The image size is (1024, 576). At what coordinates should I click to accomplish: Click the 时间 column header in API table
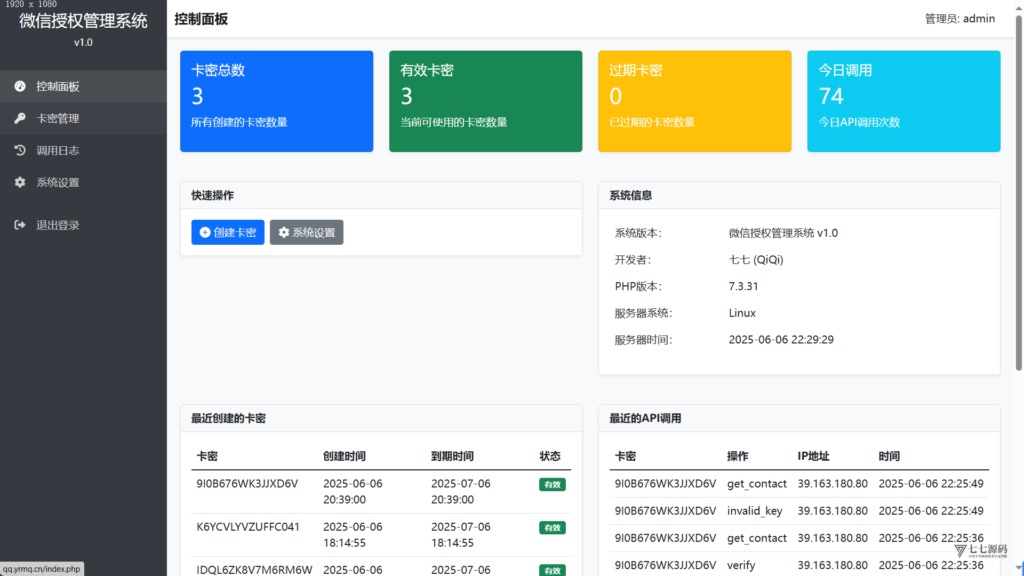pos(889,456)
